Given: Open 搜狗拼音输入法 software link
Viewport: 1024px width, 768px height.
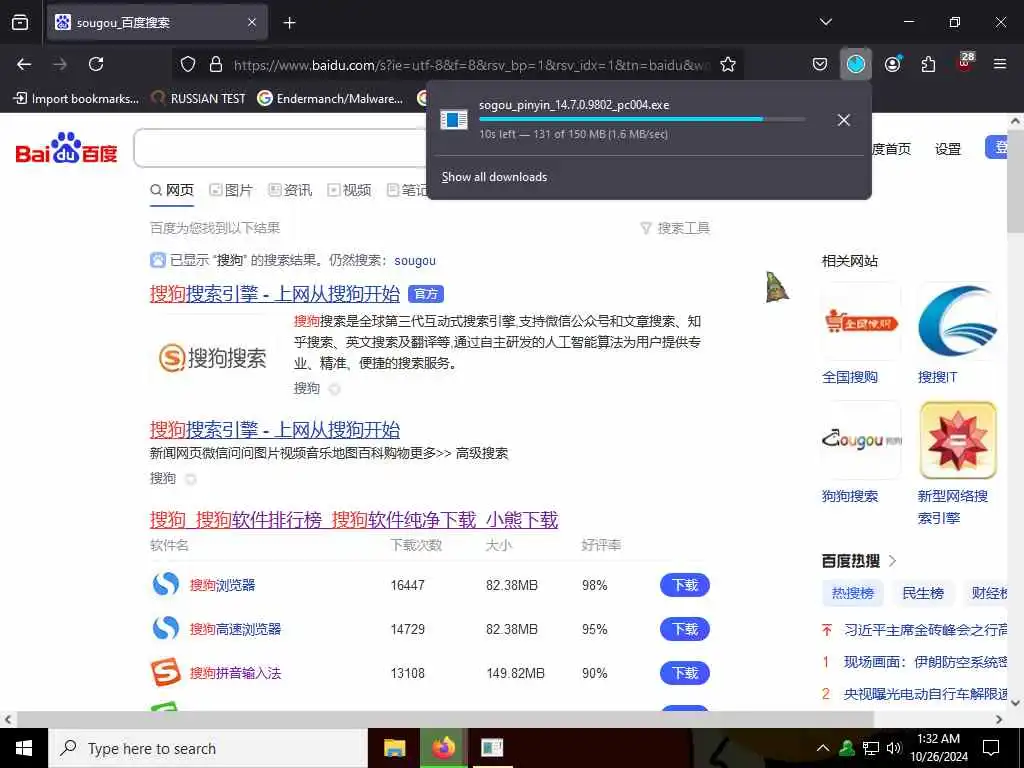Looking at the screenshot, I should (x=235, y=673).
